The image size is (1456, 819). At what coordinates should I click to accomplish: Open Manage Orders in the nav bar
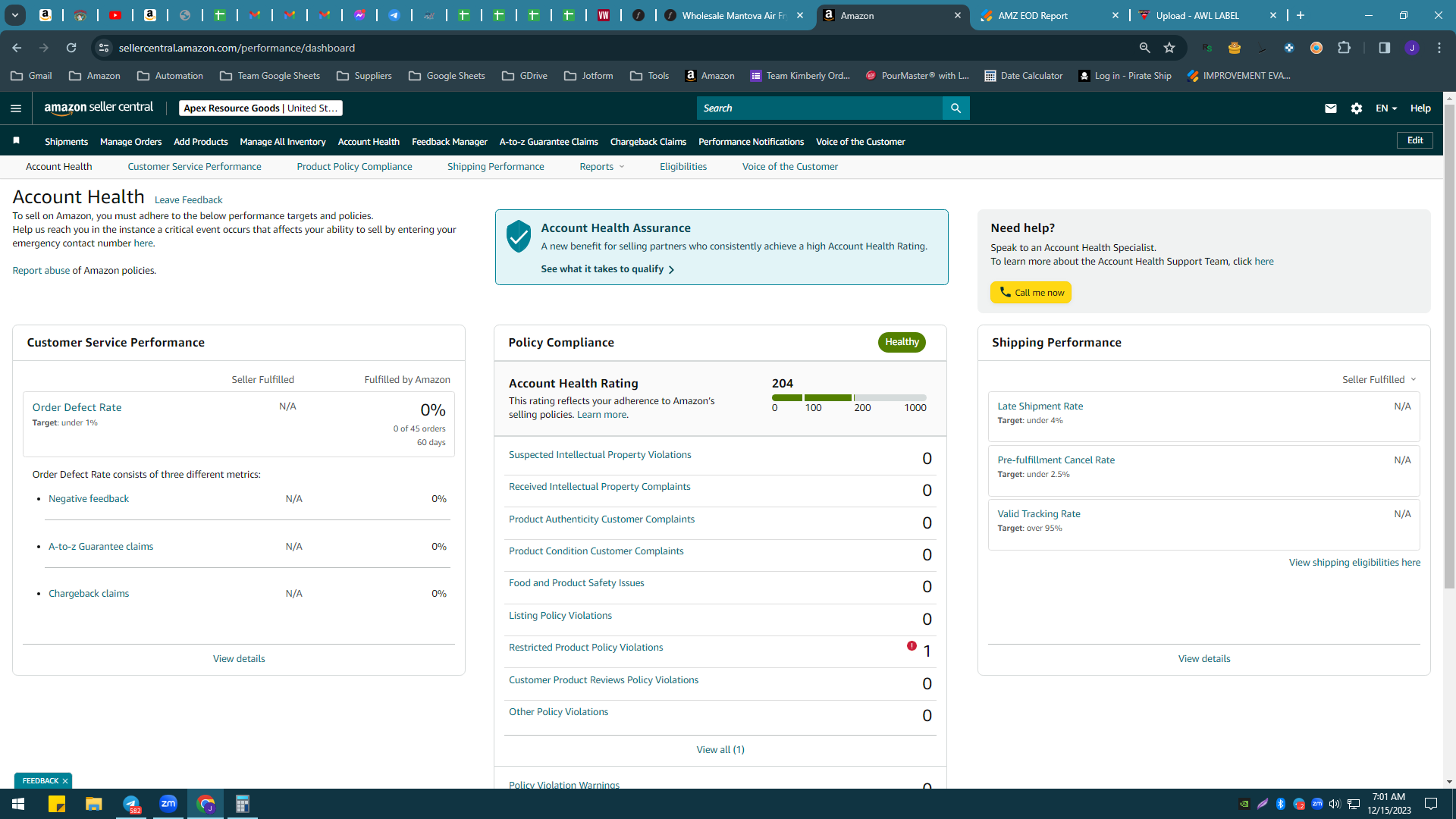pos(130,142)
